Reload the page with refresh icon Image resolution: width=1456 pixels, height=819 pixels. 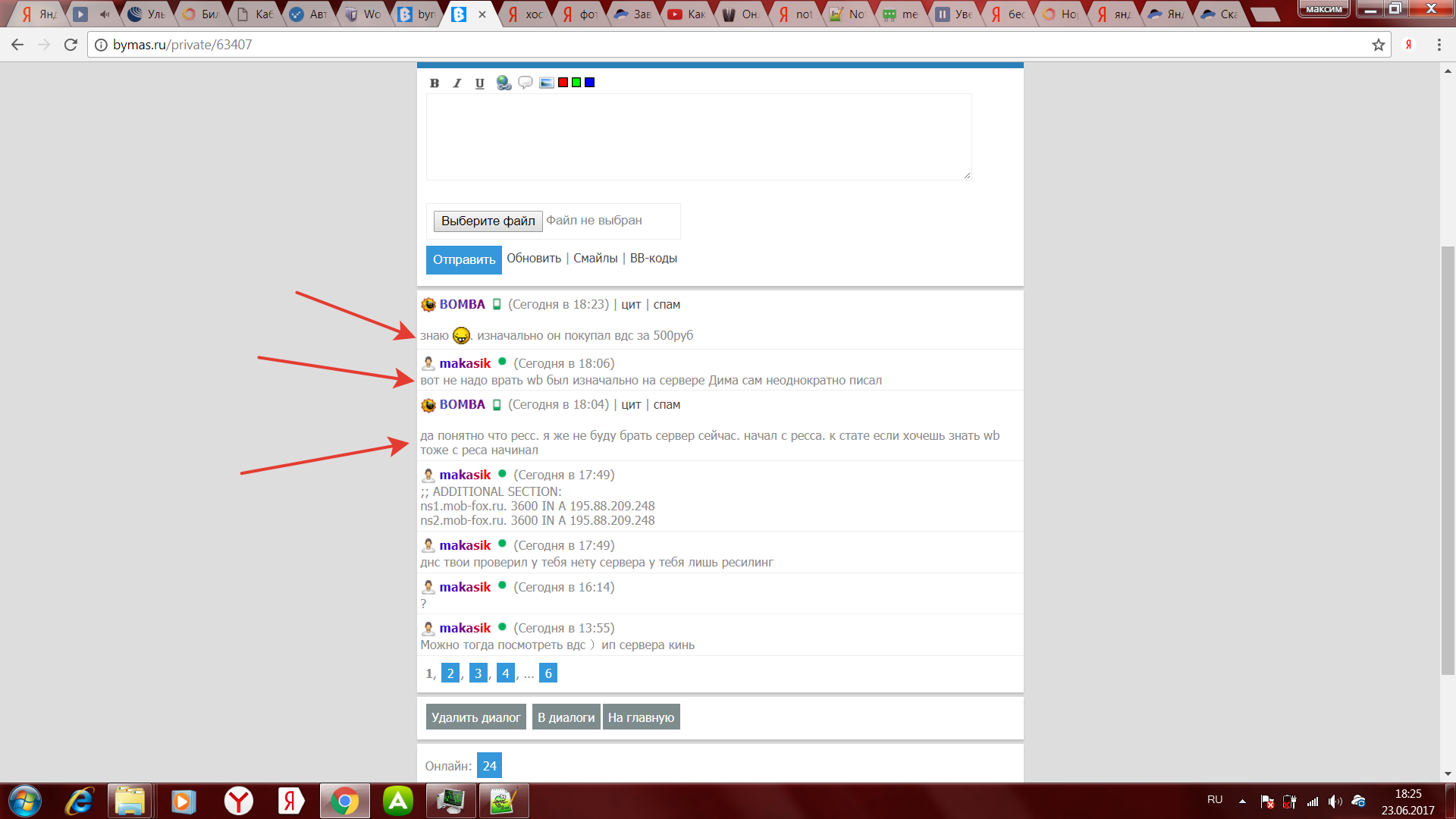tap(71, 45)
